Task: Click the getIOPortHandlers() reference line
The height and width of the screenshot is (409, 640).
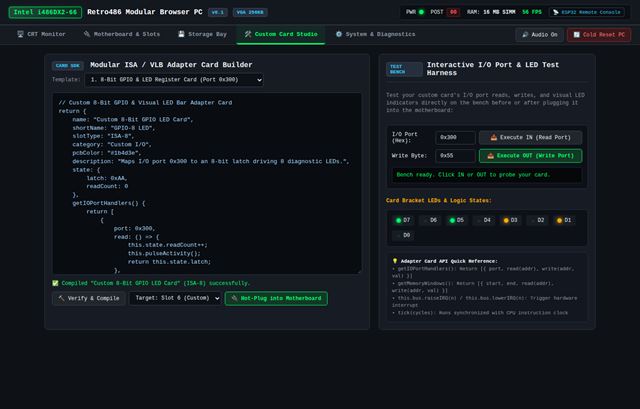Action: click(483, 272)
